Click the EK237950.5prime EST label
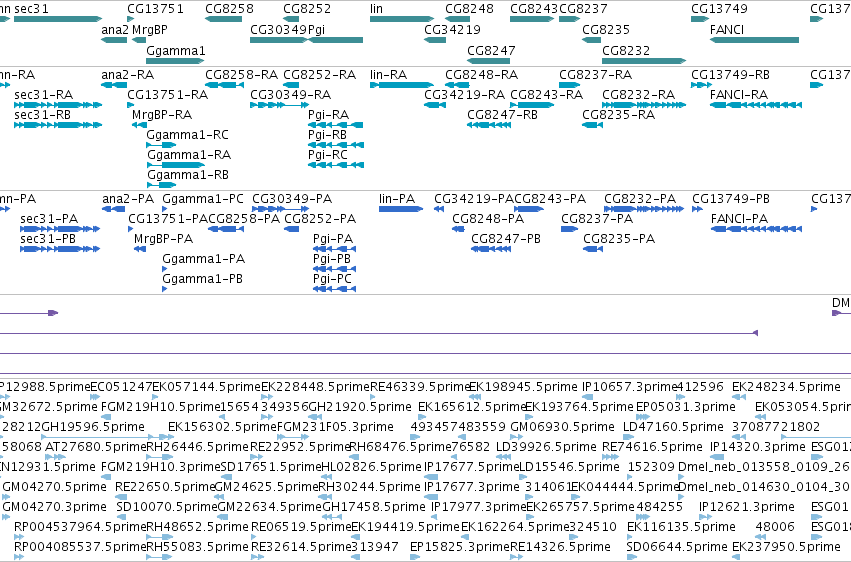The width and height of the screenshot is (851, 562). pos(786,547)
